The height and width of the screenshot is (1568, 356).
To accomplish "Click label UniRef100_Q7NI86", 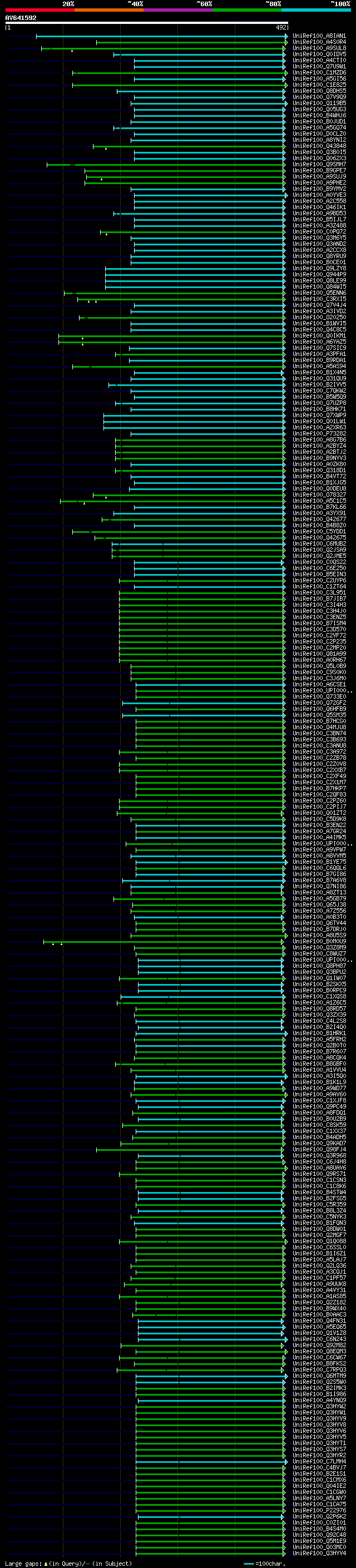I will 319,887.
